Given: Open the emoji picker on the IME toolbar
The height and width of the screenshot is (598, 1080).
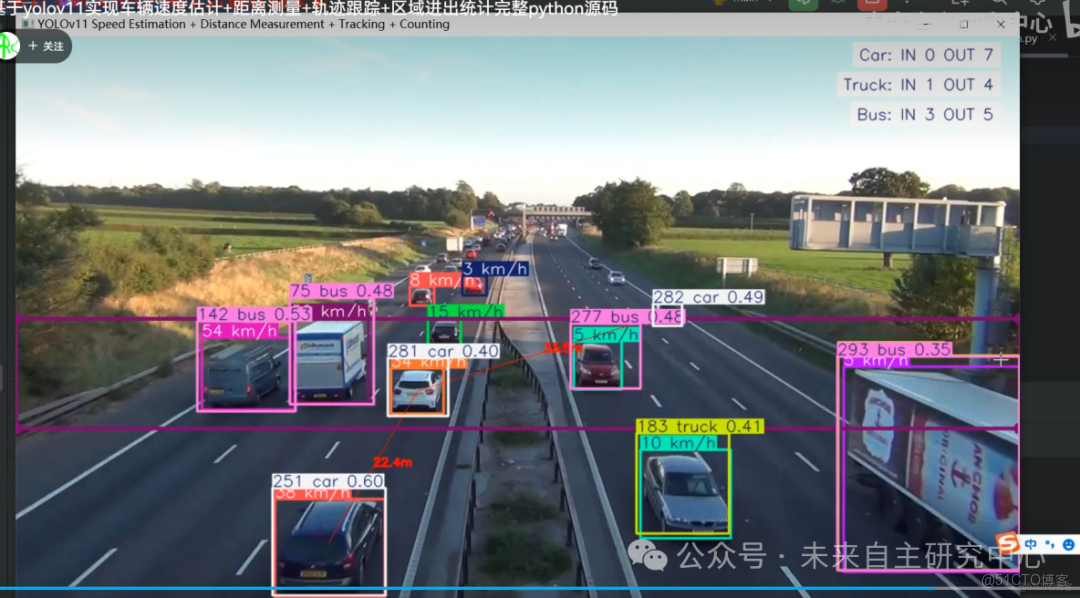Looking at the screenshot, I should click(x=1069, y=544).
